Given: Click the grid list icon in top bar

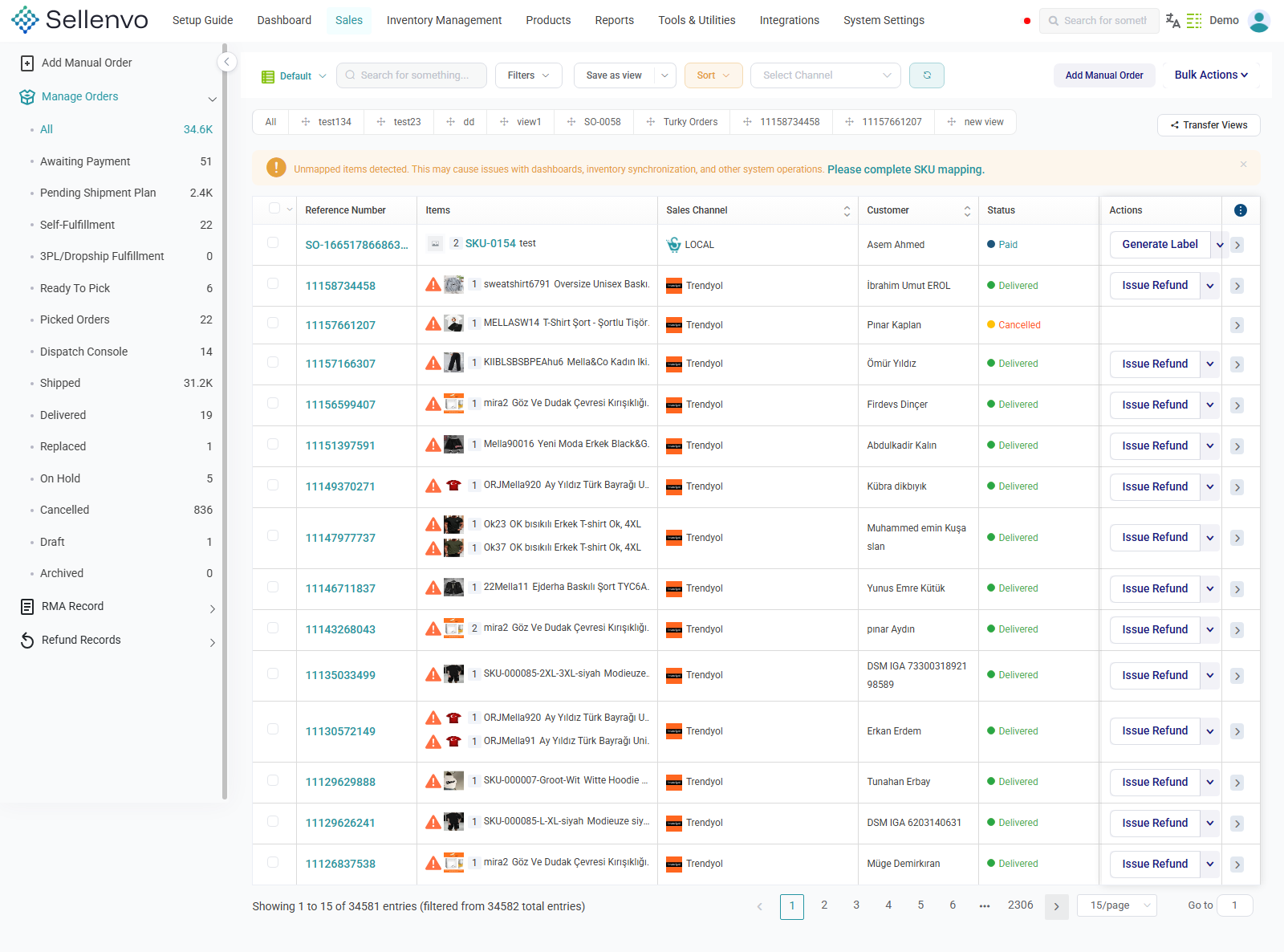Looking at the screenshot, I should [1194, 21].
